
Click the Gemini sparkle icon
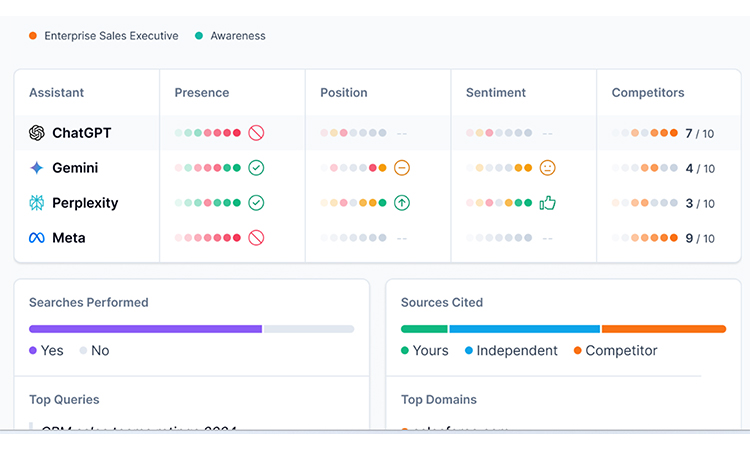coord(37,168)
